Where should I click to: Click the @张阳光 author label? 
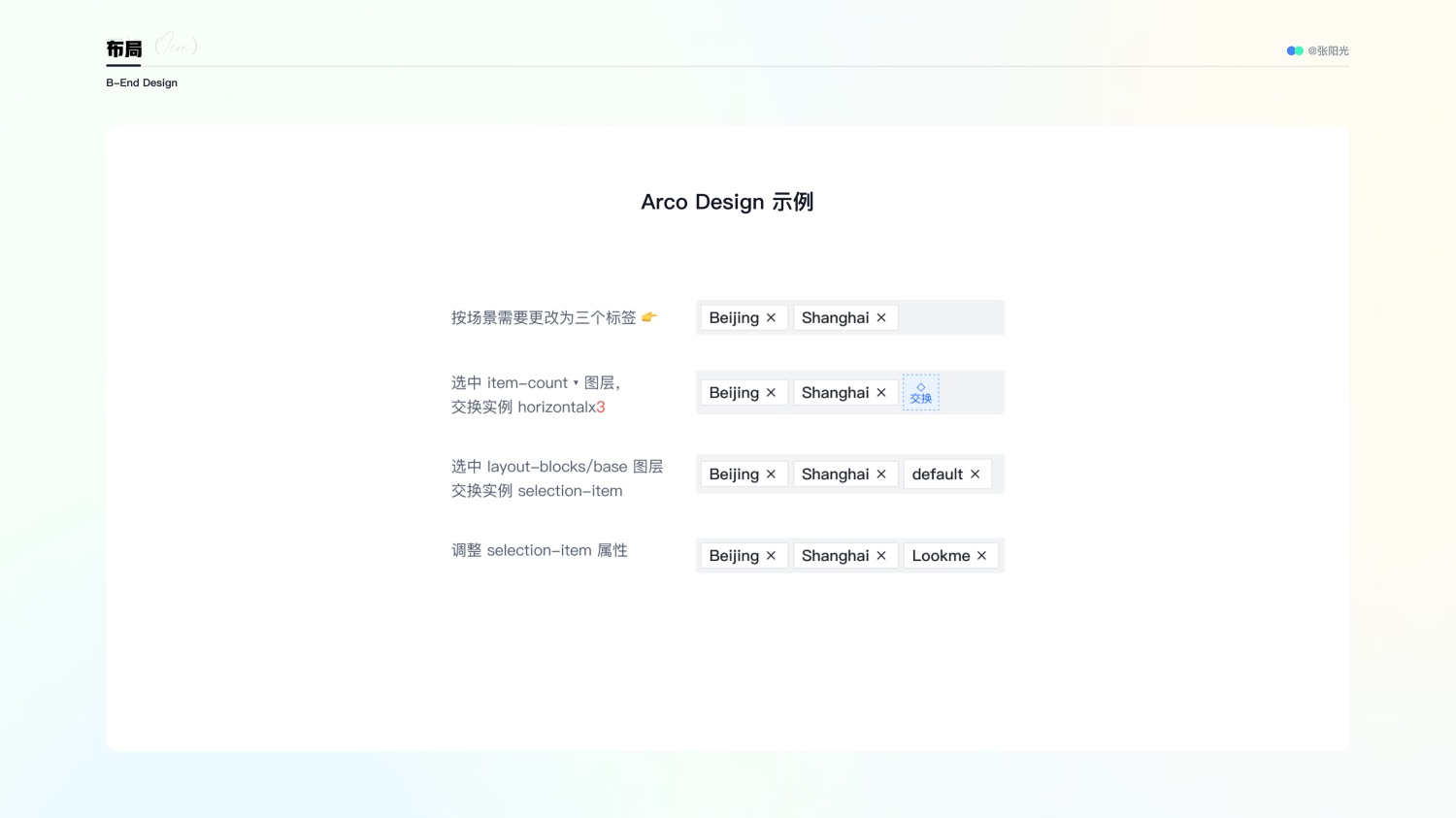1328,50
